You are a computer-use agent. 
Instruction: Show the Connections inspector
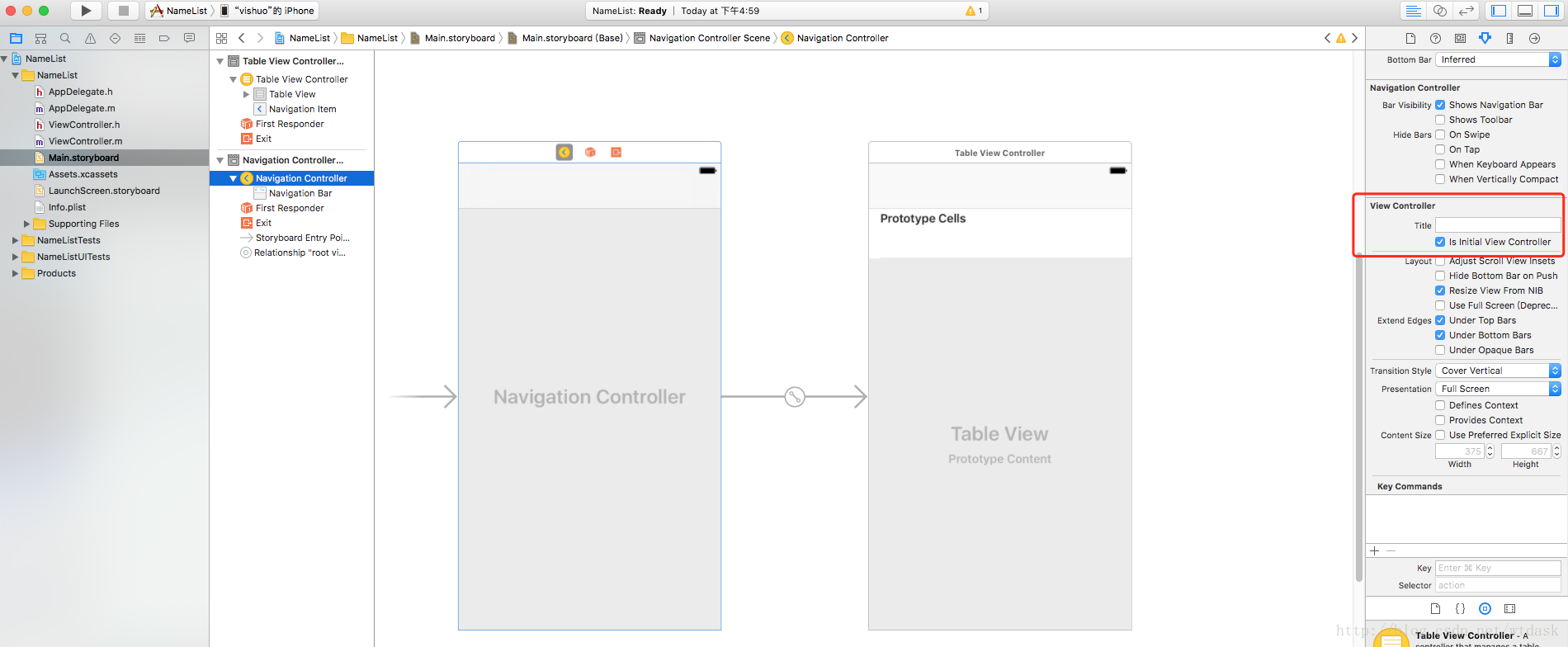(x=1534, y=38)
